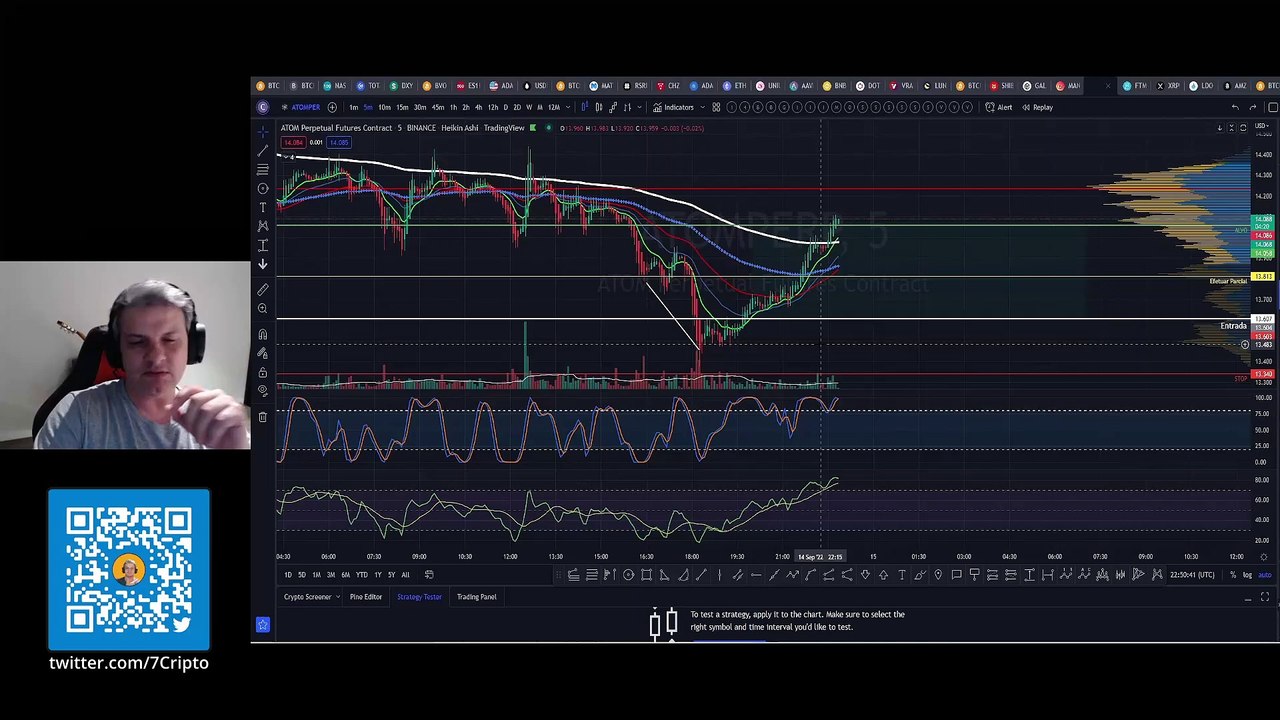Open the indicator templates grid icon
Screen dimensions: 1280x720
tap(716, 107)
